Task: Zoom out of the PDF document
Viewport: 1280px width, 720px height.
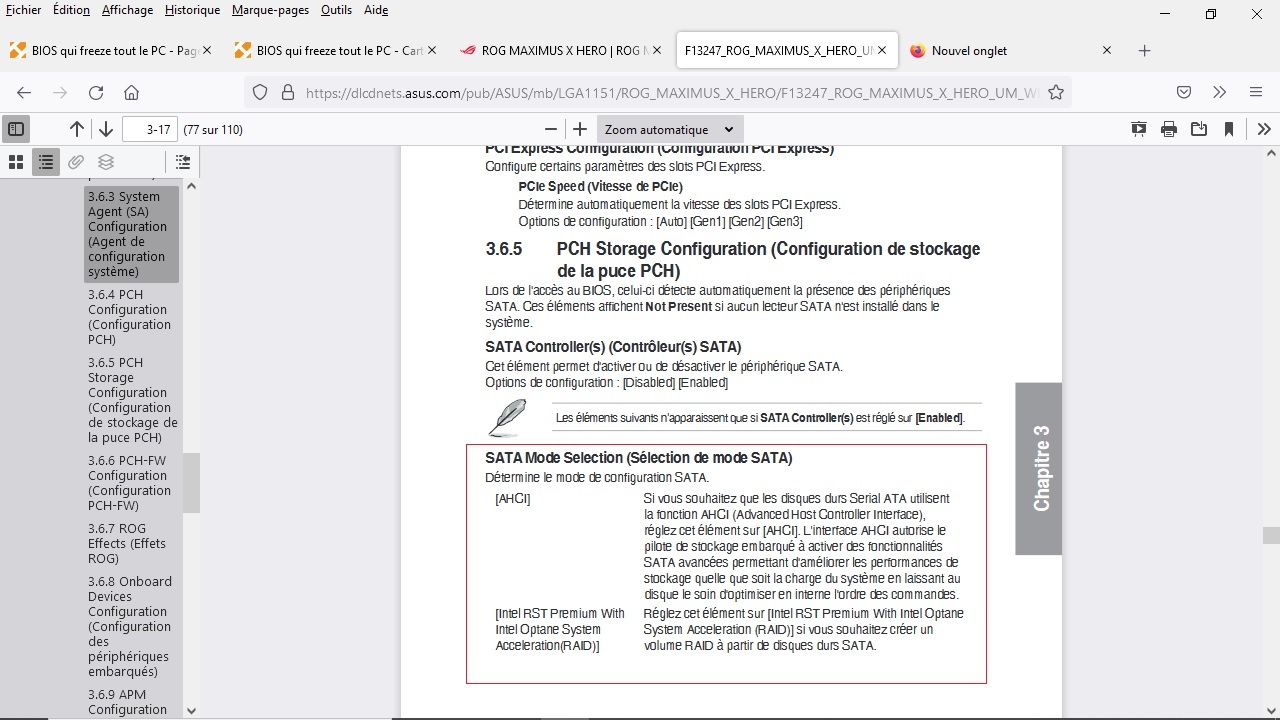Action: [x=550, y=129]
